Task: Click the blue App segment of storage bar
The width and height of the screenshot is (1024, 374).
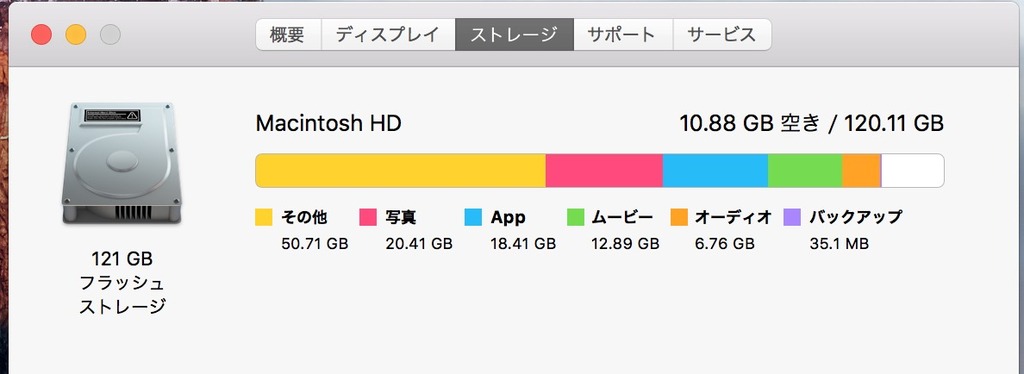Action: click(715, 170)
